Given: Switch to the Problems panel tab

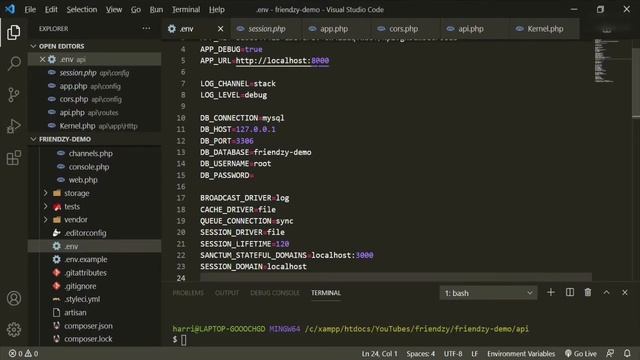Looking at the screenshot, I should 188,293.
